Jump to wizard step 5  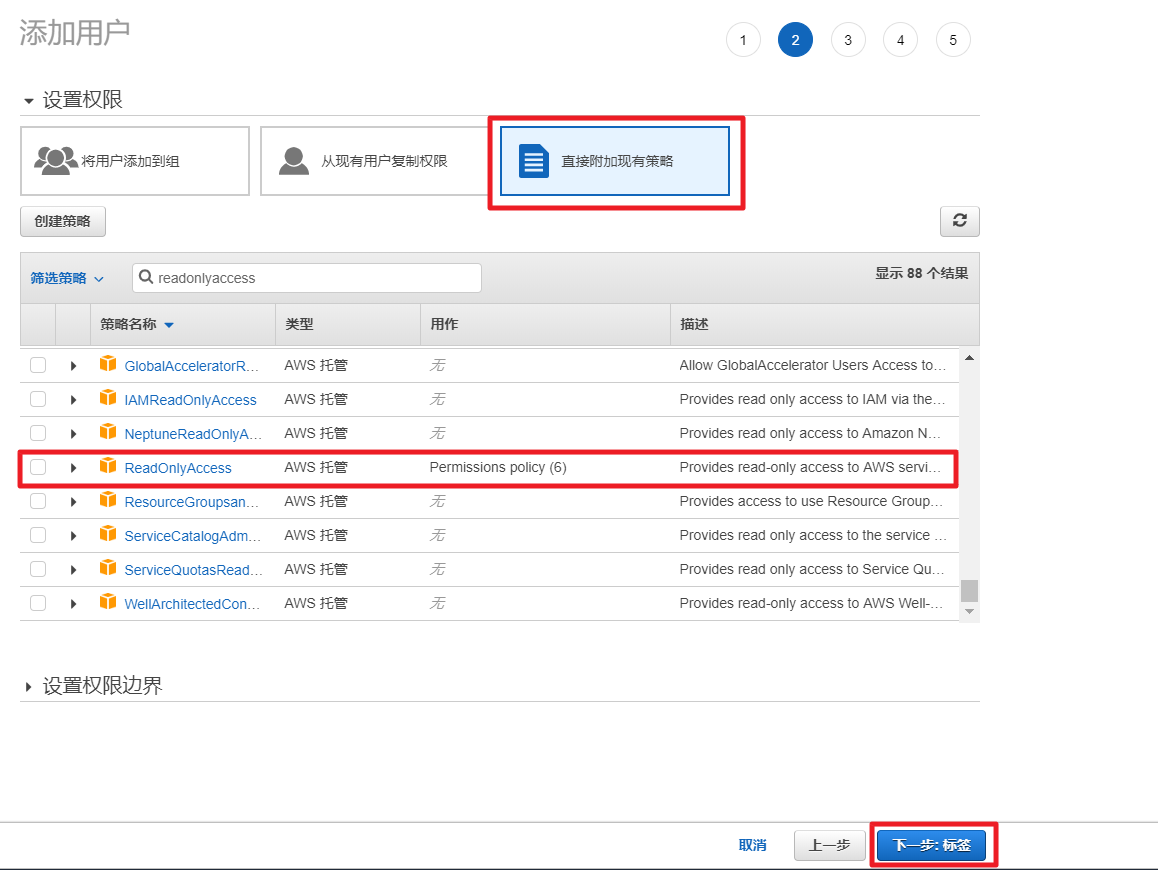(x=953, y=40)
